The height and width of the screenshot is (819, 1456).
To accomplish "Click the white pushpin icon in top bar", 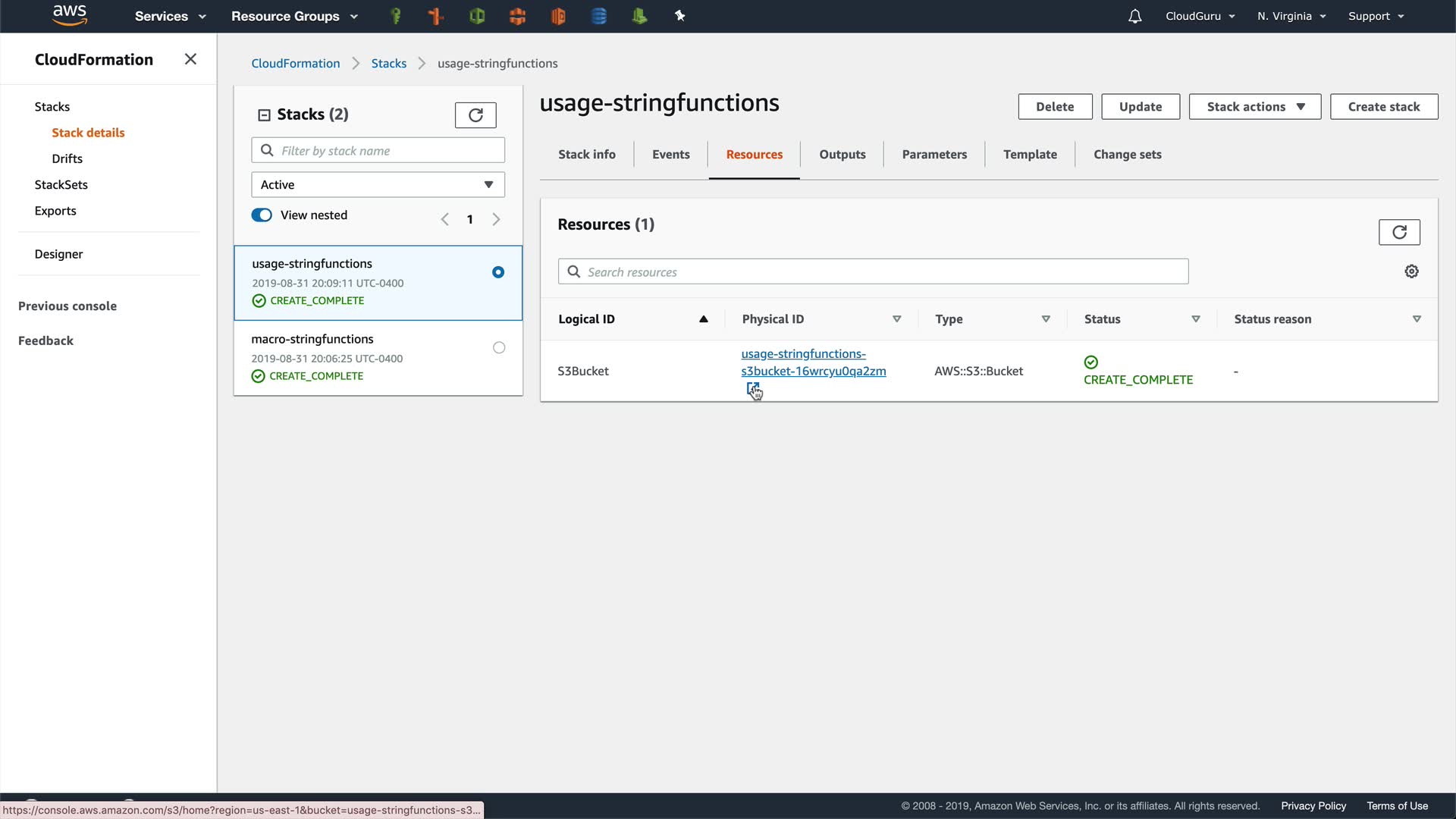I will tap(679, 16).
